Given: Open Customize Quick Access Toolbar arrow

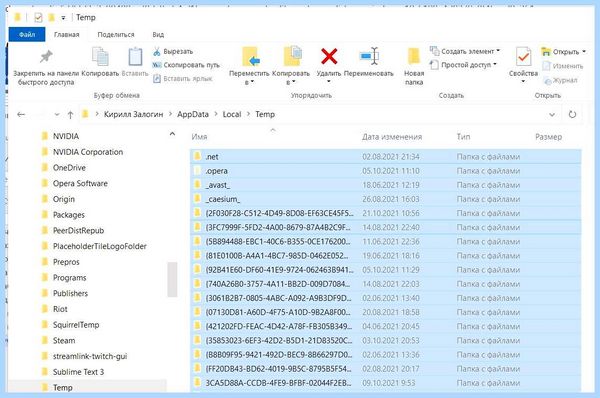Looking at the screenshot, I should 63,18.
